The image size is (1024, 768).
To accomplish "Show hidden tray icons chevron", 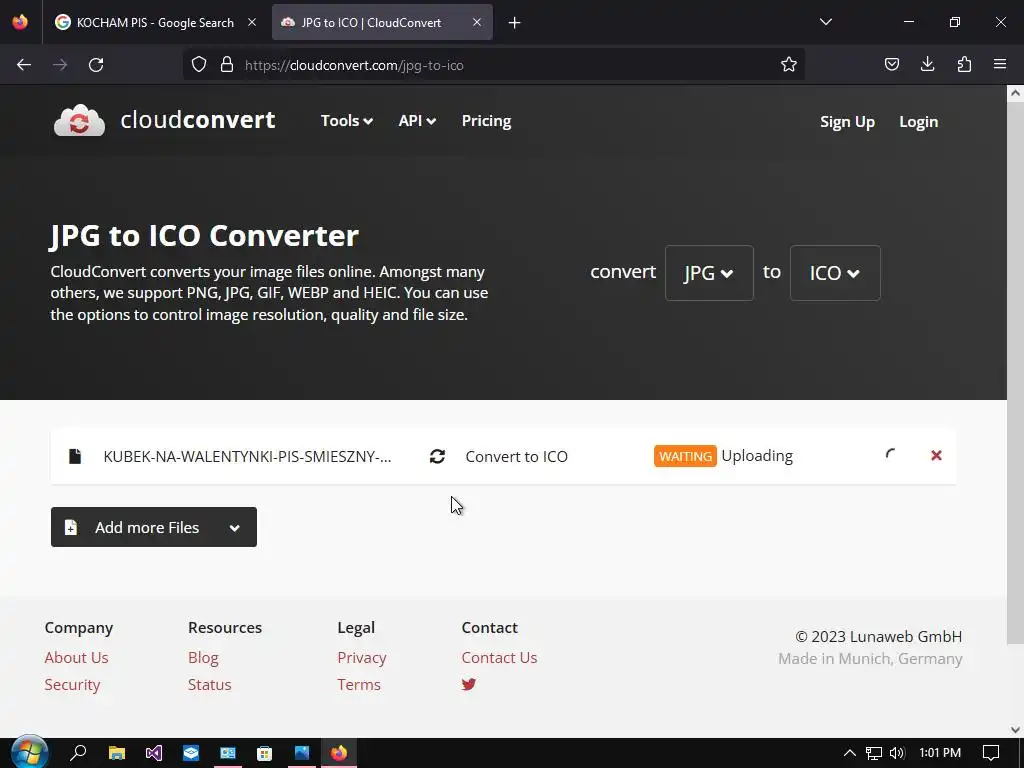I will pos(850,753).
